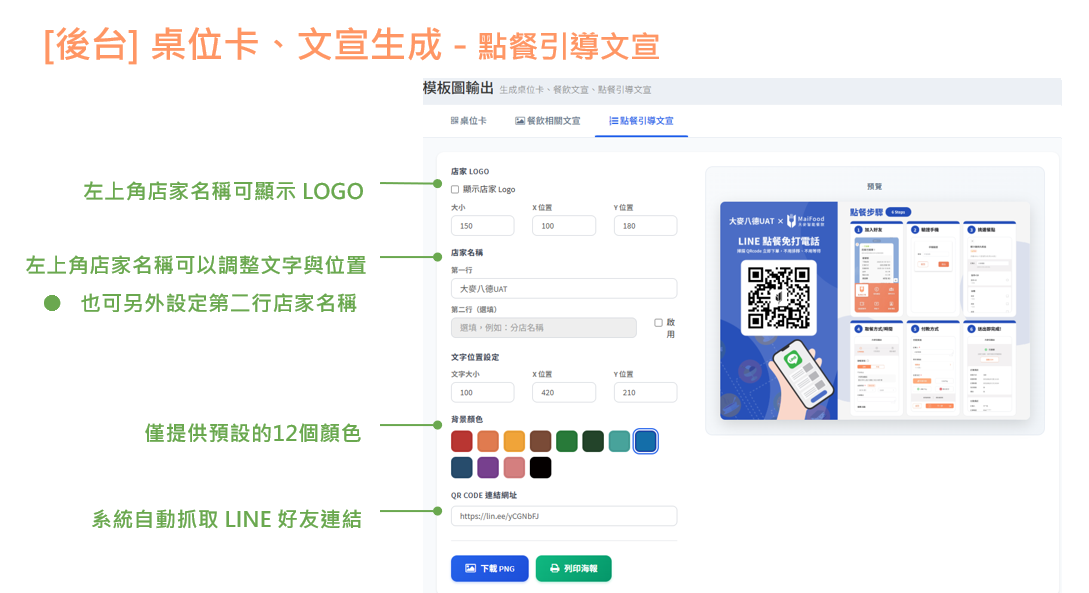
Task: Pick the teal background color swatch
Action: (619, 441)
